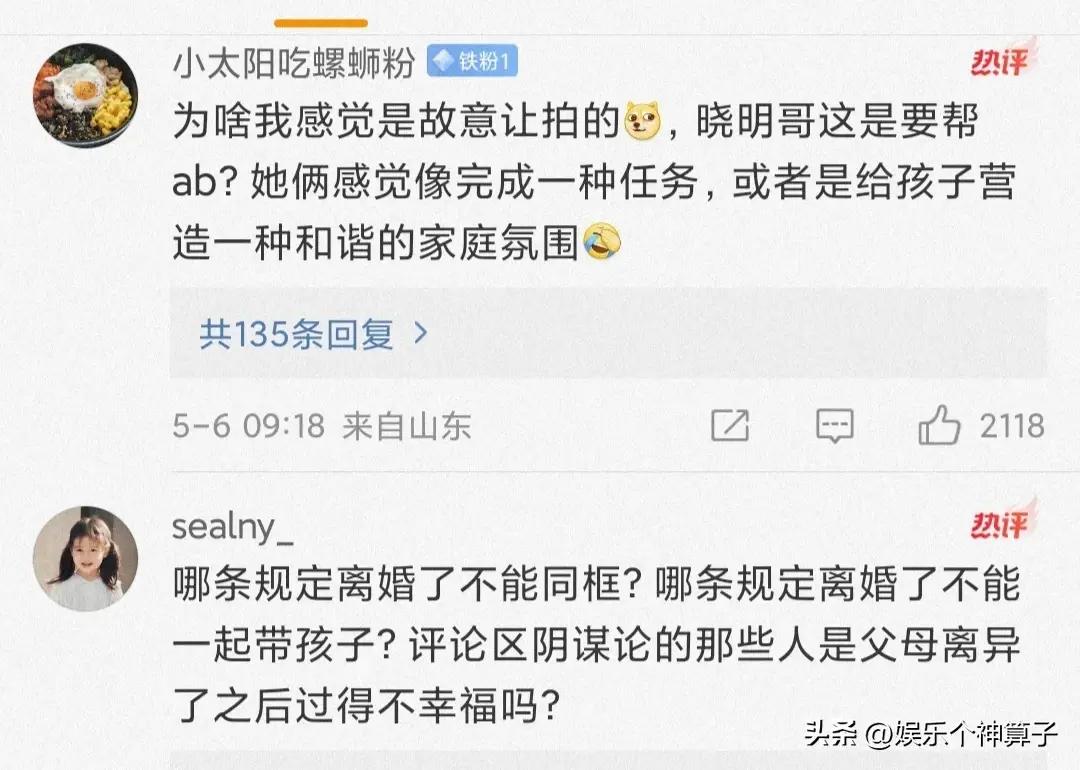The width and height of the screenshot is (1080, 770).
Task: Tap sealny_'s comment text about 离婚了不能同框
Action: 596,647
